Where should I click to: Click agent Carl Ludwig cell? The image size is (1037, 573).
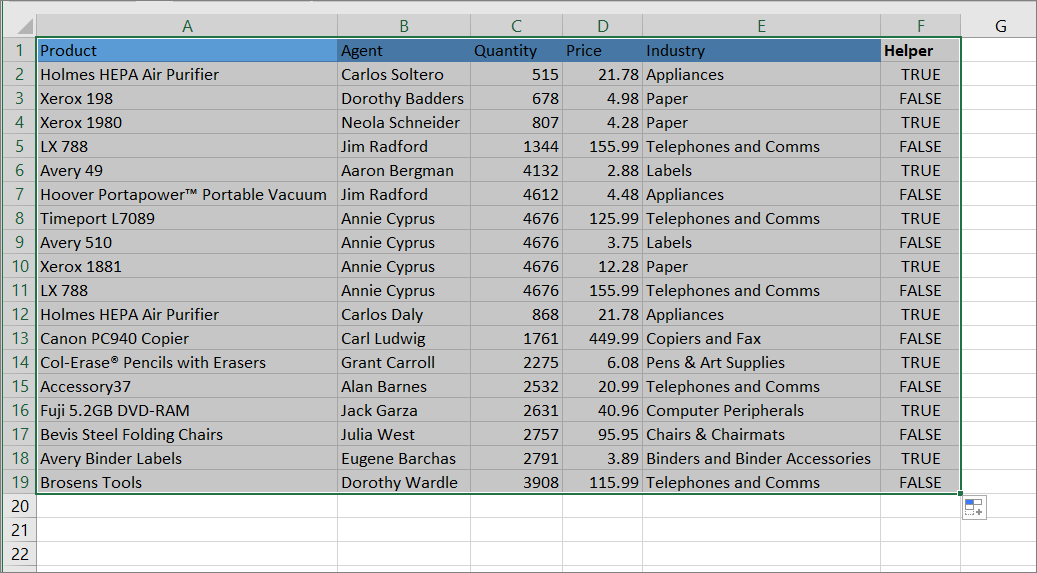[404, 338]
